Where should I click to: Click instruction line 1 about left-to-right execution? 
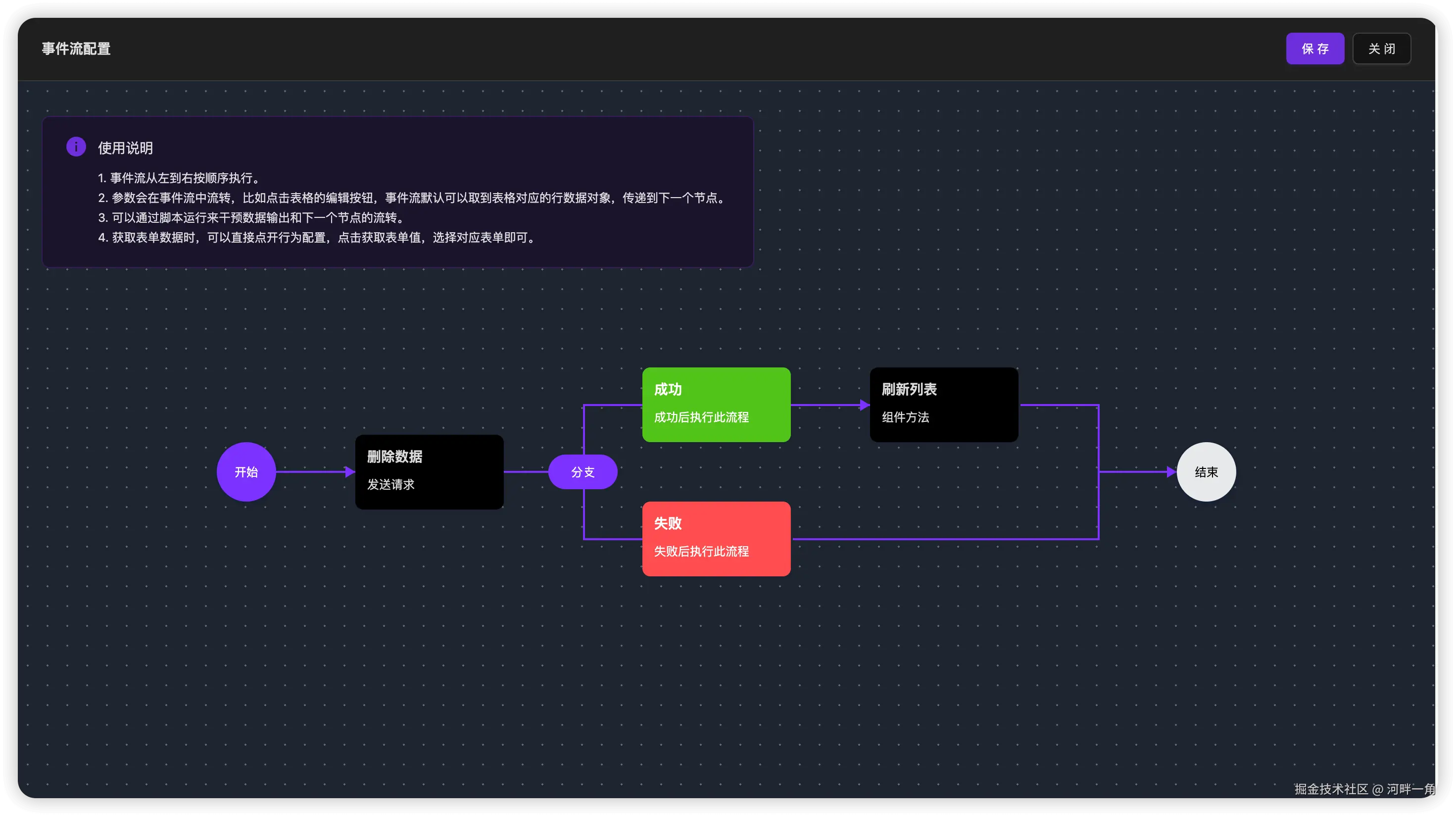[180, 178]
